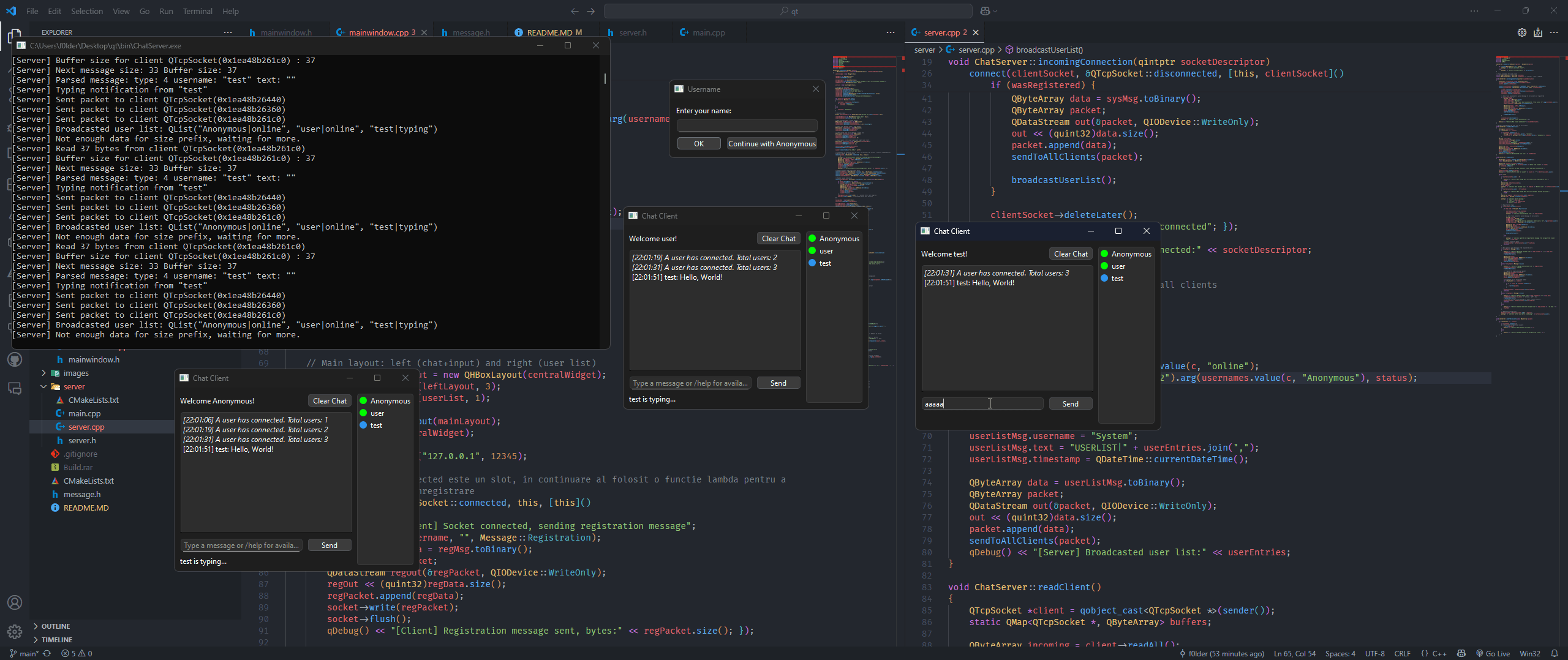Expand the images folder in the Explorer

point(76,373)
